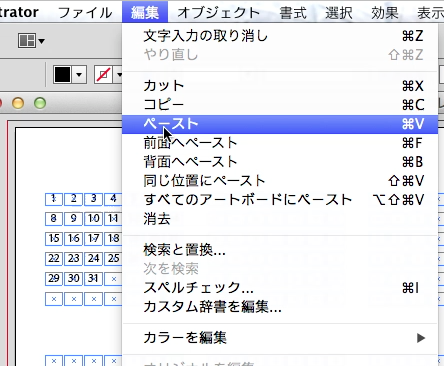Select the text frame containing 16
This screenshot has width=444, height=366.
(x=74, y=239)
